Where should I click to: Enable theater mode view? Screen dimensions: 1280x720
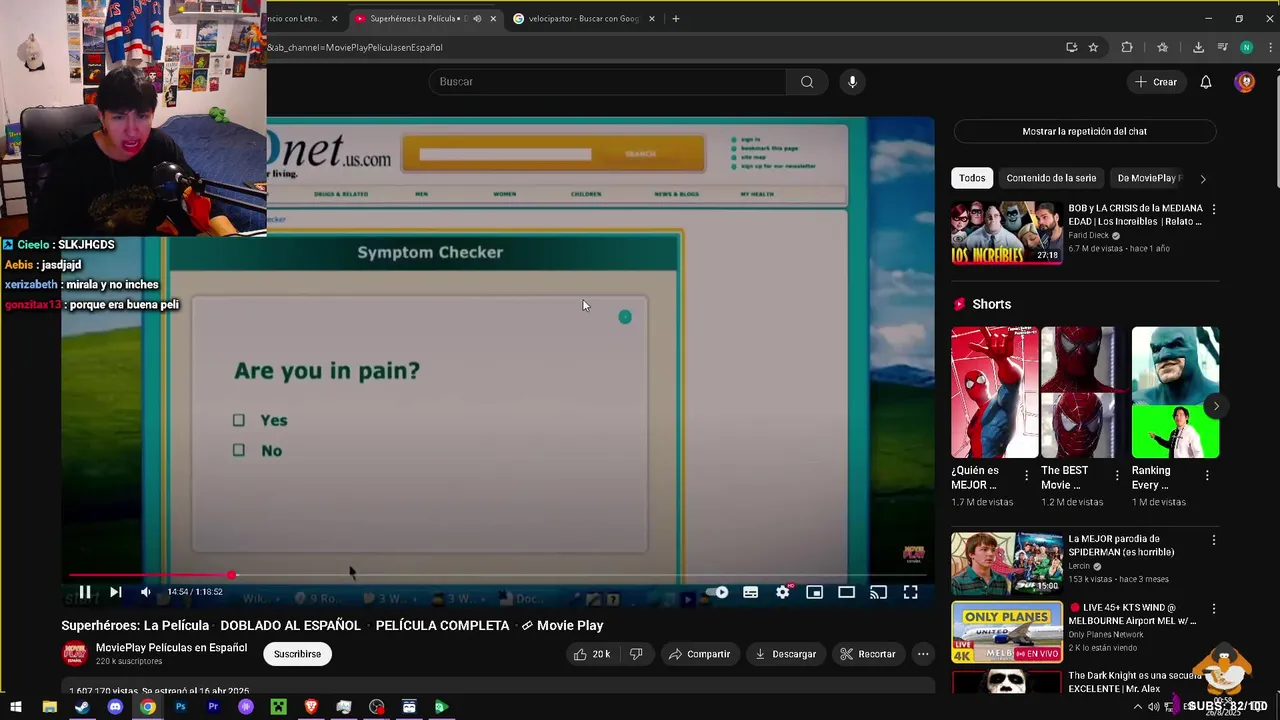point(847,592)
